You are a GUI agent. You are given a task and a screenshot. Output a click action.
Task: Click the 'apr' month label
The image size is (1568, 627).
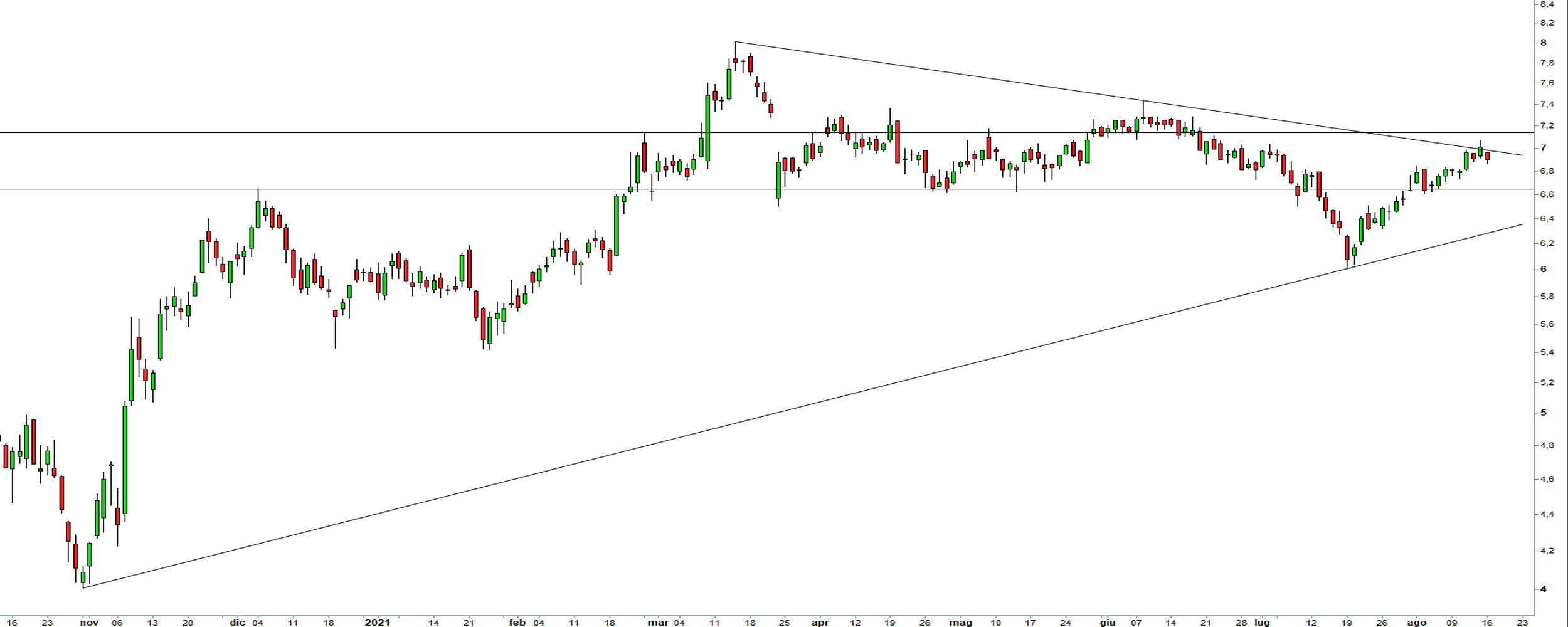click(820, 623)
